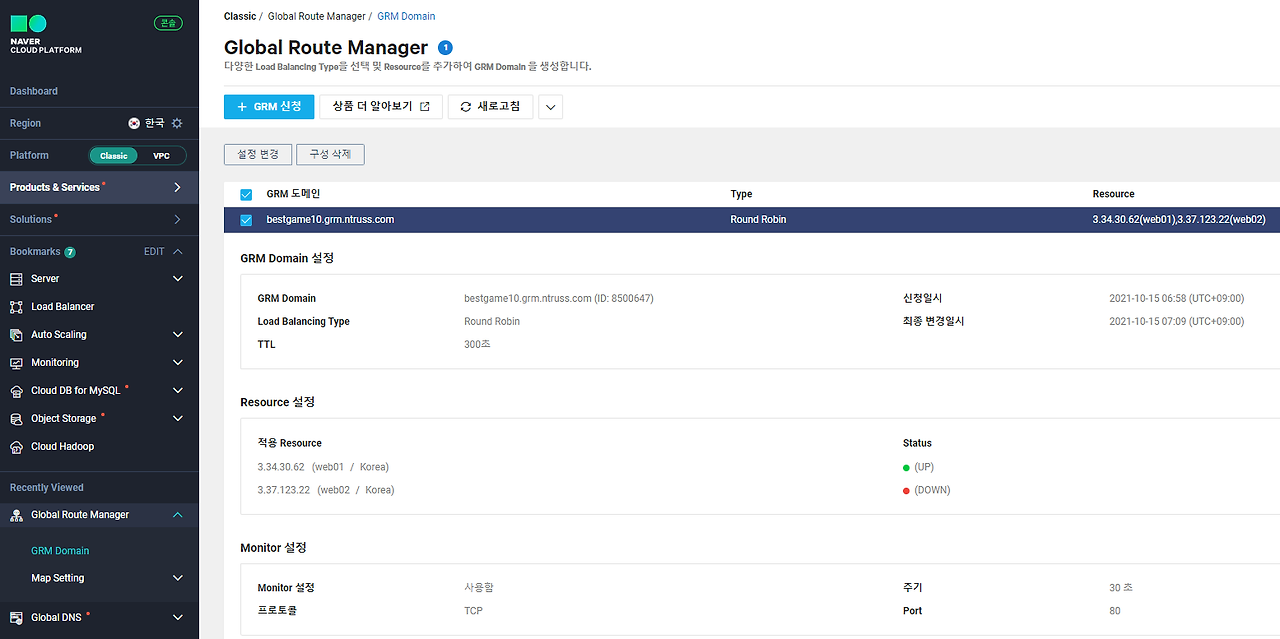
Task: Click the 구성 삭제 button
Action: pyautogui.click(x=330, y=155)
